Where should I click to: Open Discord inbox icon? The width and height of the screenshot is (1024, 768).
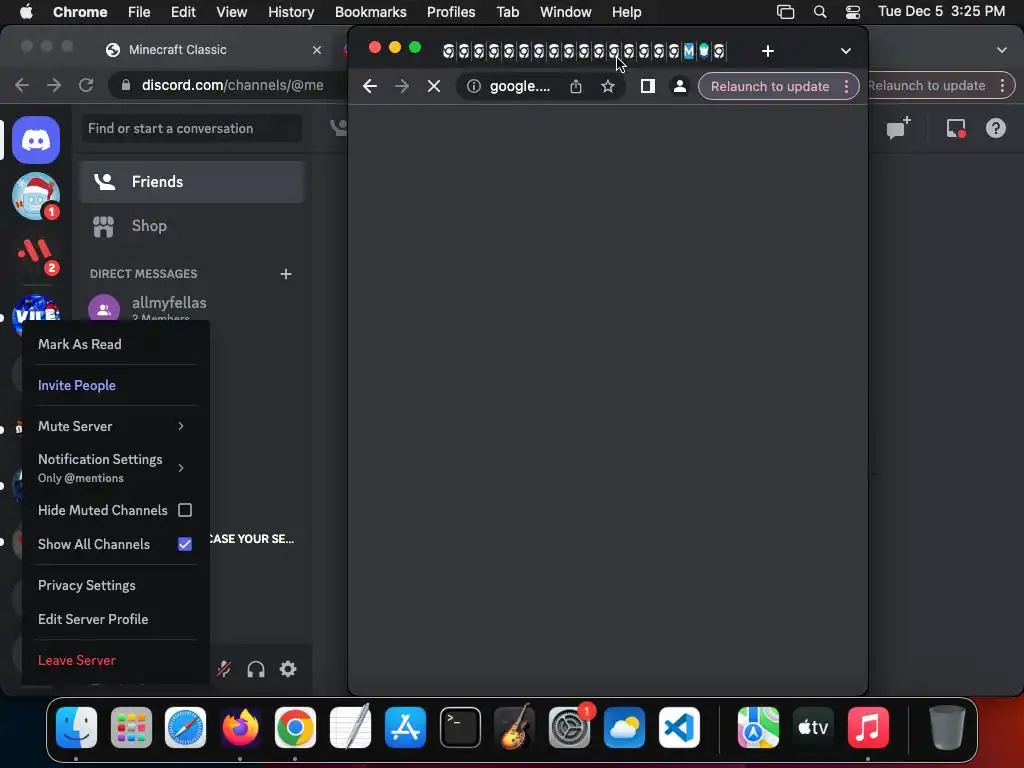[956, 128]
